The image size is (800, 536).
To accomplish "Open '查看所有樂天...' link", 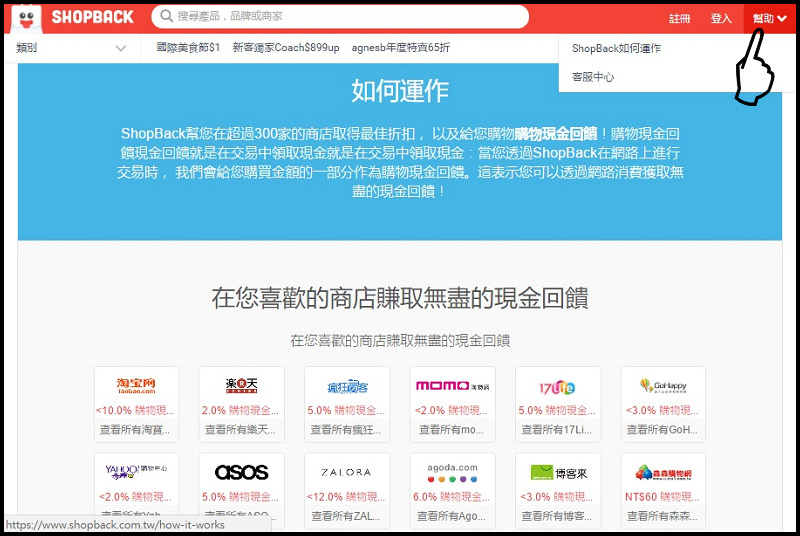I will [x=240, y=430].
